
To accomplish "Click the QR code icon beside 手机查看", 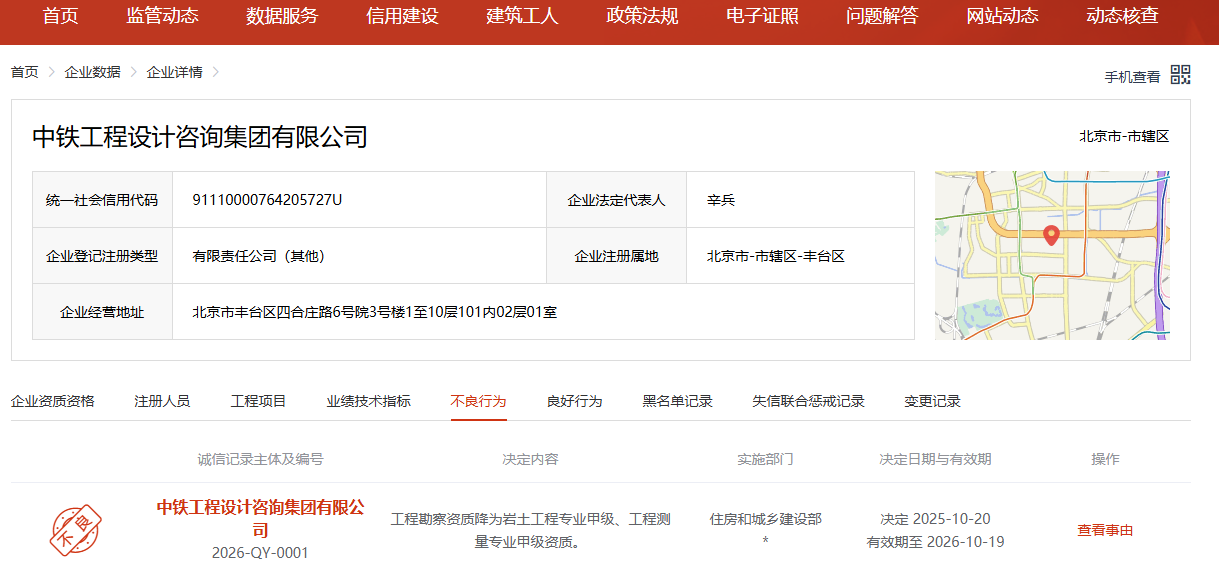I will [1180, 75].
